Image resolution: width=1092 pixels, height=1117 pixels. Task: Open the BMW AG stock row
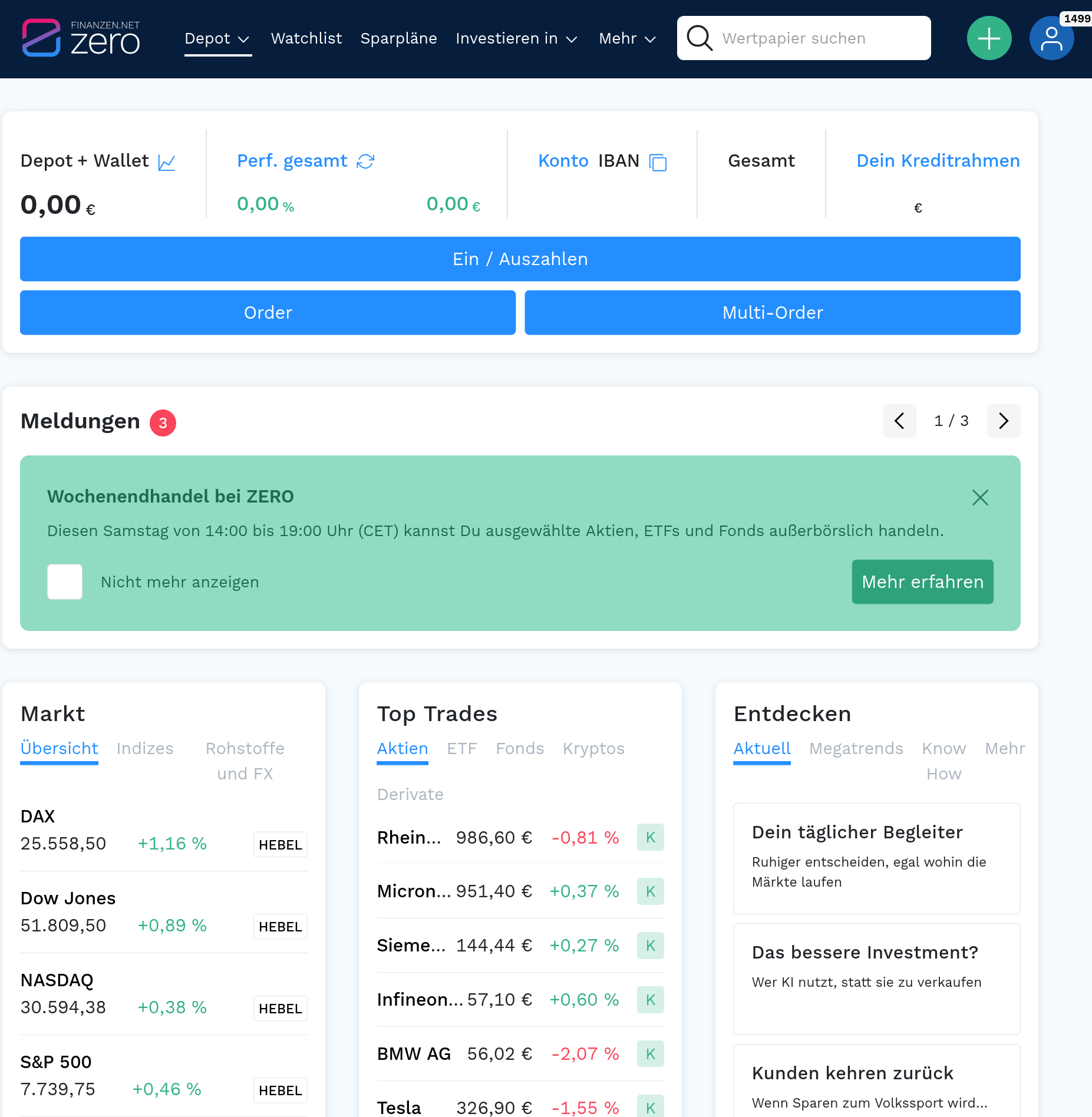520,1054
